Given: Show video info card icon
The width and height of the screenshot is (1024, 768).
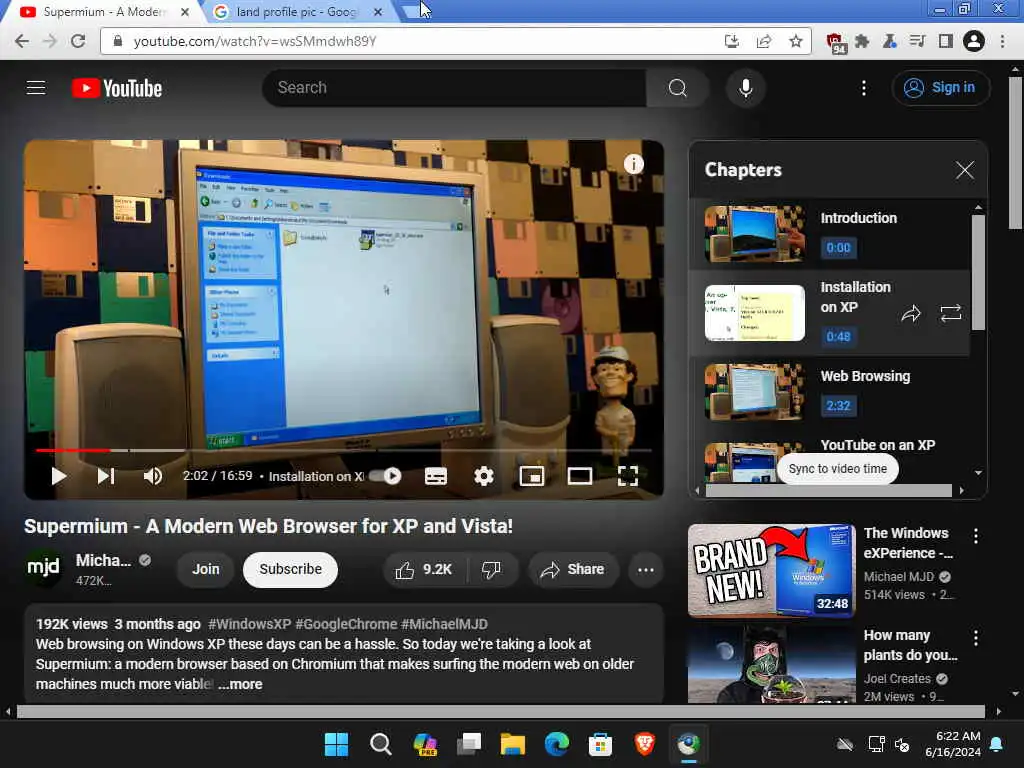Looking at the screenshot, I should [x=633, y=164].
